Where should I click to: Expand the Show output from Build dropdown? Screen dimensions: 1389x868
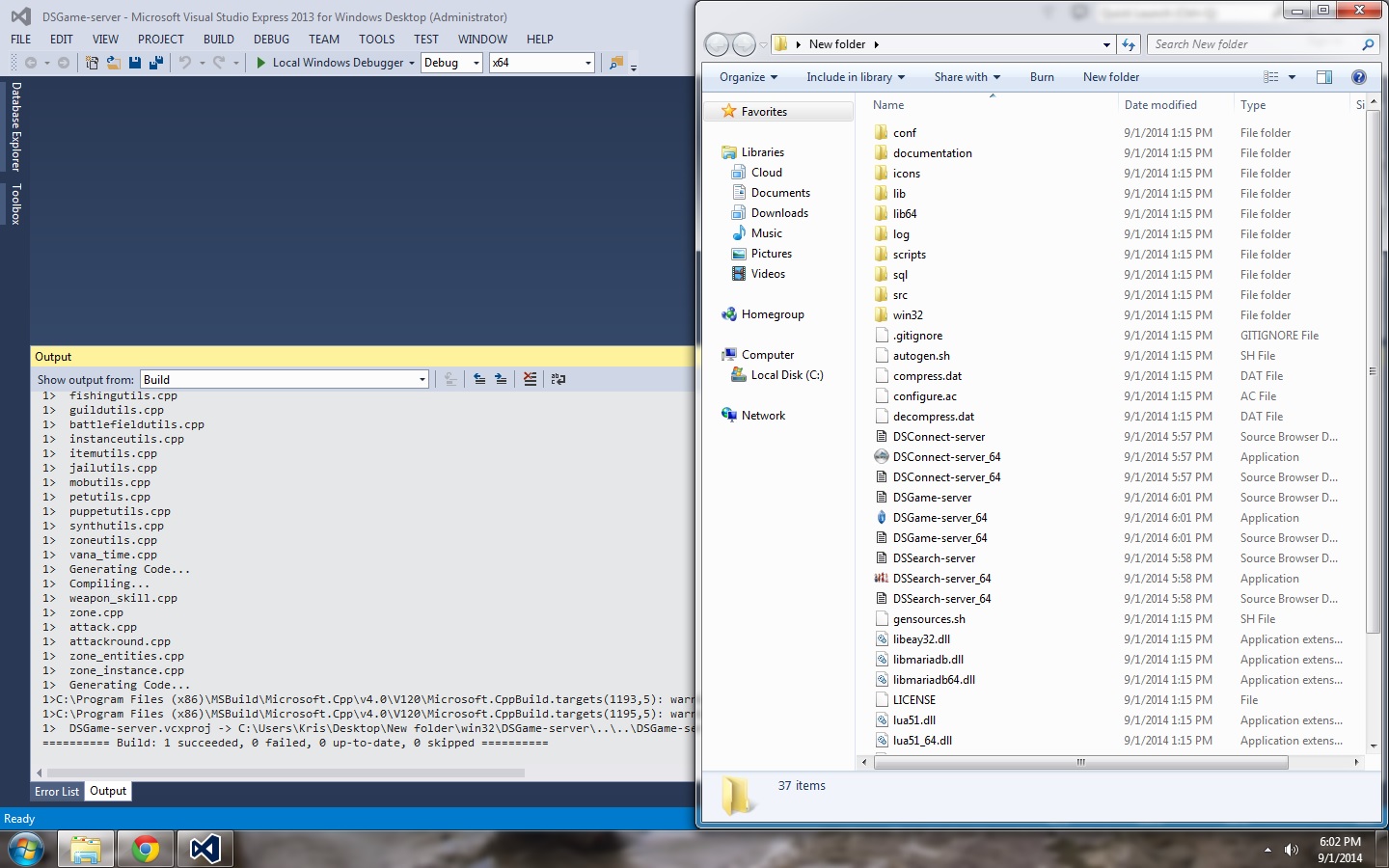422,380
